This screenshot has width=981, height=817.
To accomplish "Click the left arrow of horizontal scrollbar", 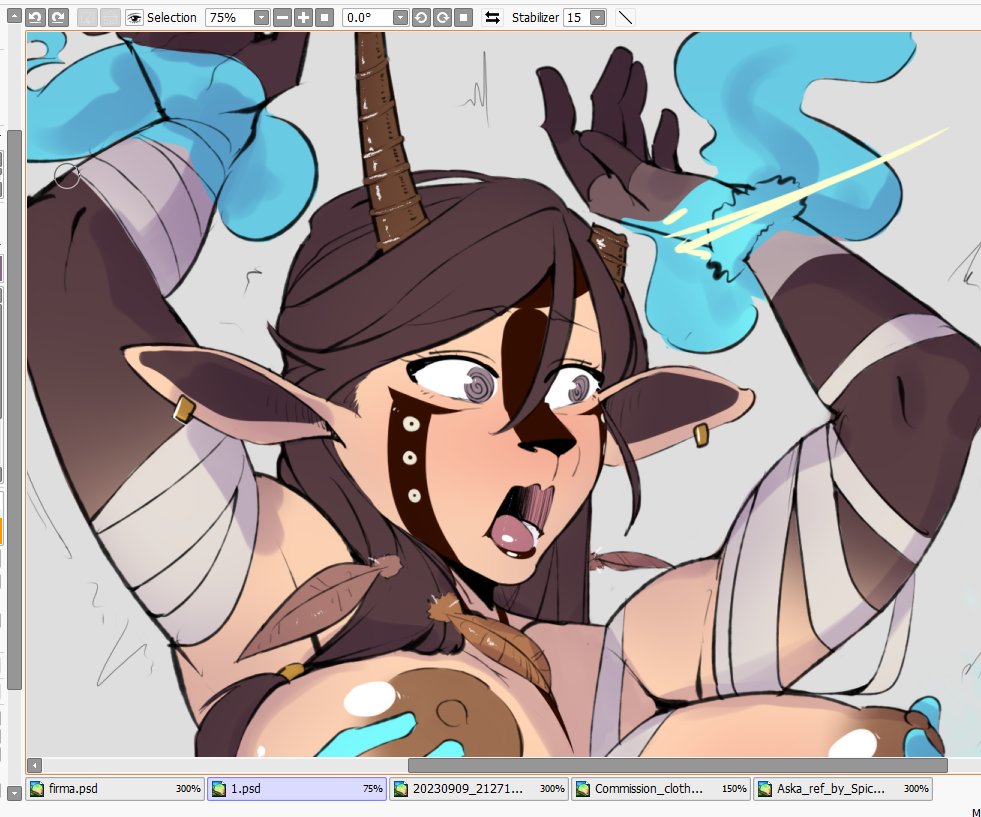I will point(36,765).
